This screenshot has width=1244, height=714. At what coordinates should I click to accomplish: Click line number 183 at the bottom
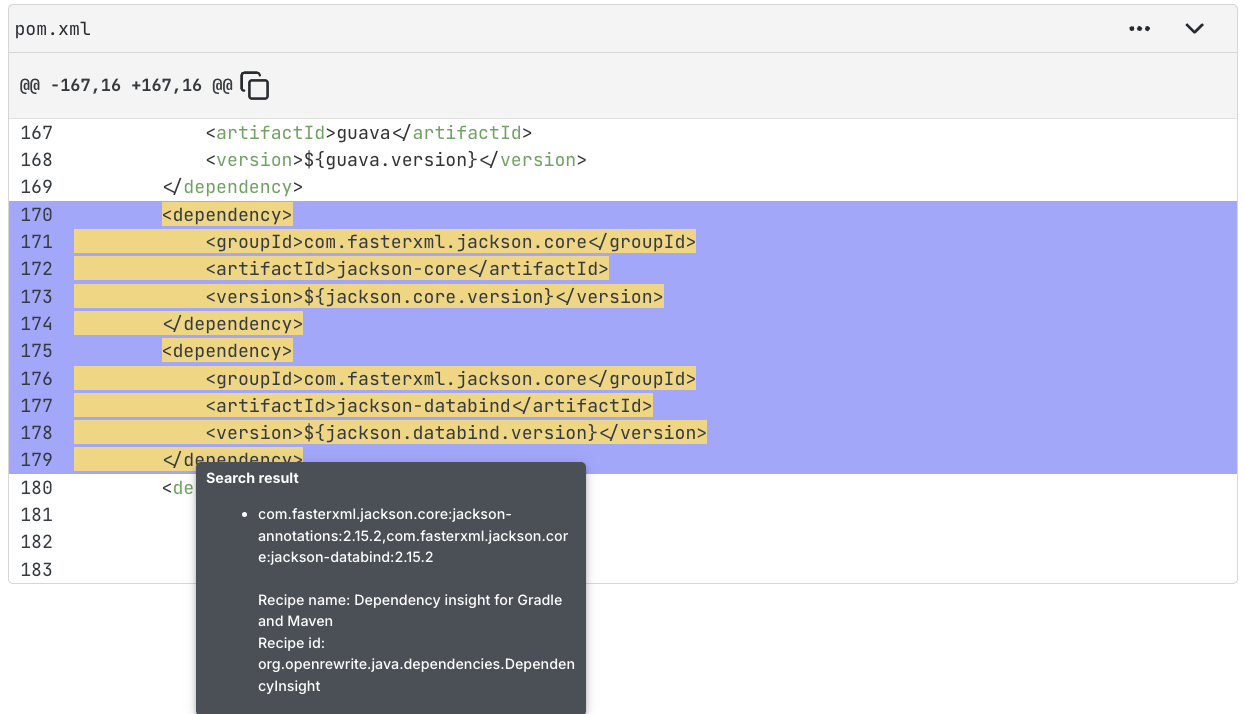click(36, 569)
